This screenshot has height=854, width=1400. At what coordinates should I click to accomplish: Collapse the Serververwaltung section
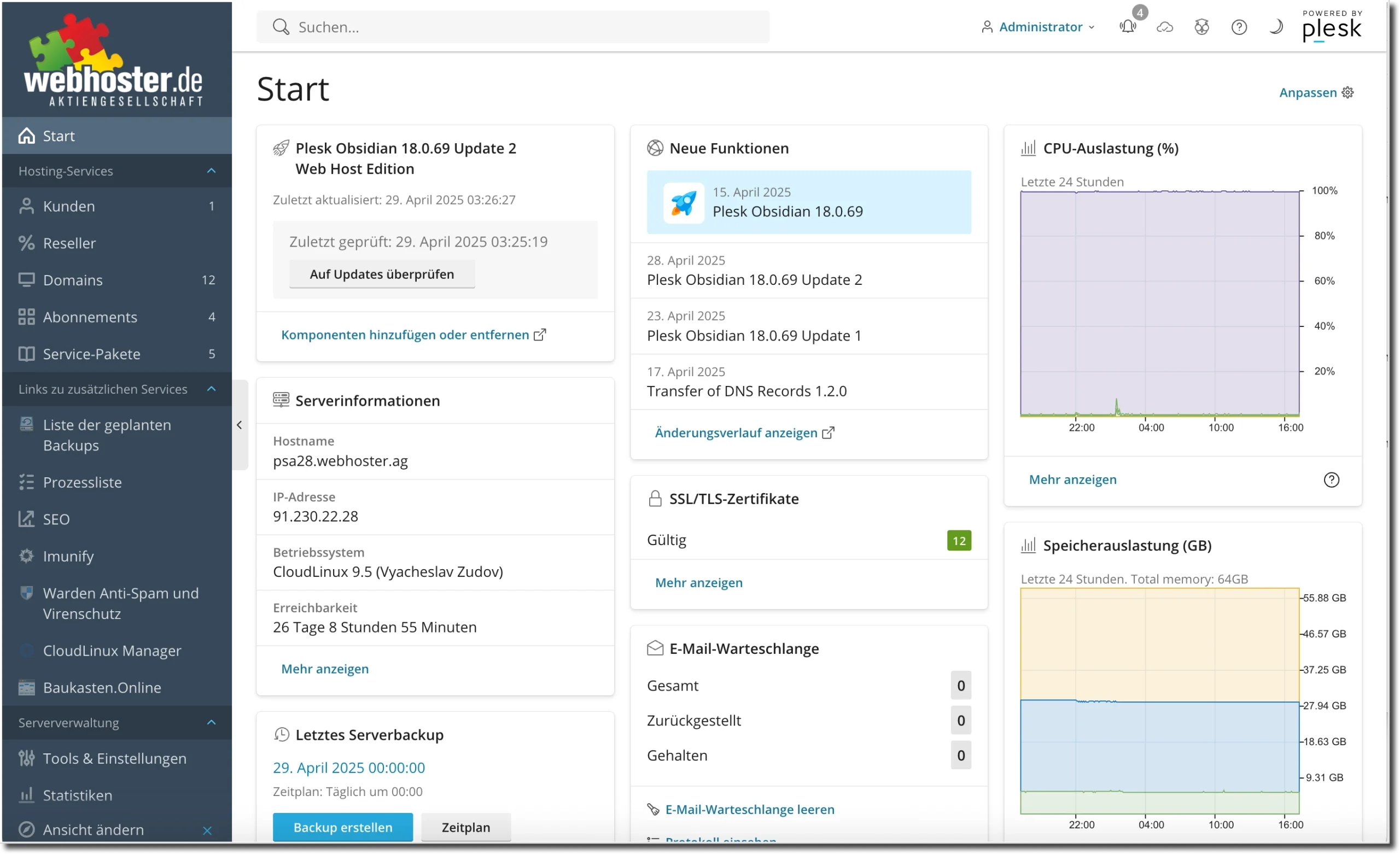coord(211,722)
